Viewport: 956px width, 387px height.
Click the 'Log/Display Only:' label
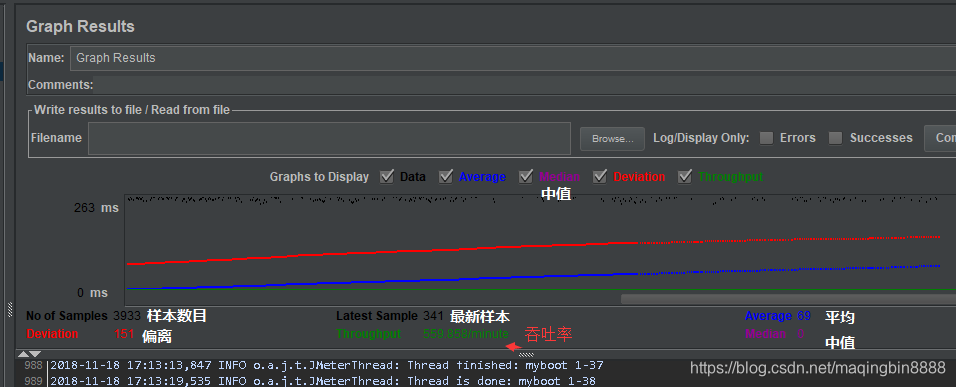pyautogui.click(x=701, y=138)
